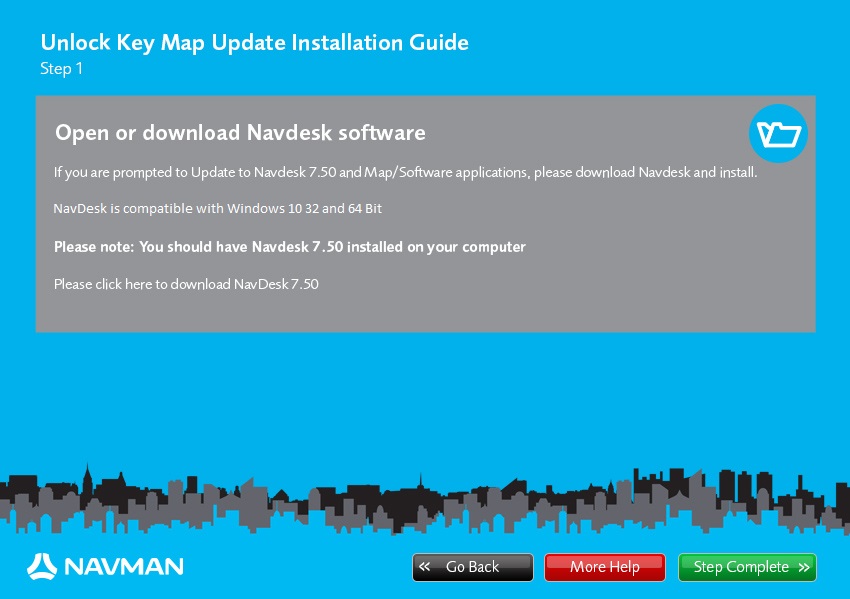The image size is (850, 599).
Task: Click the 'Unlock Key Map Update Installation Guide' title
Action: pos(254,42)
